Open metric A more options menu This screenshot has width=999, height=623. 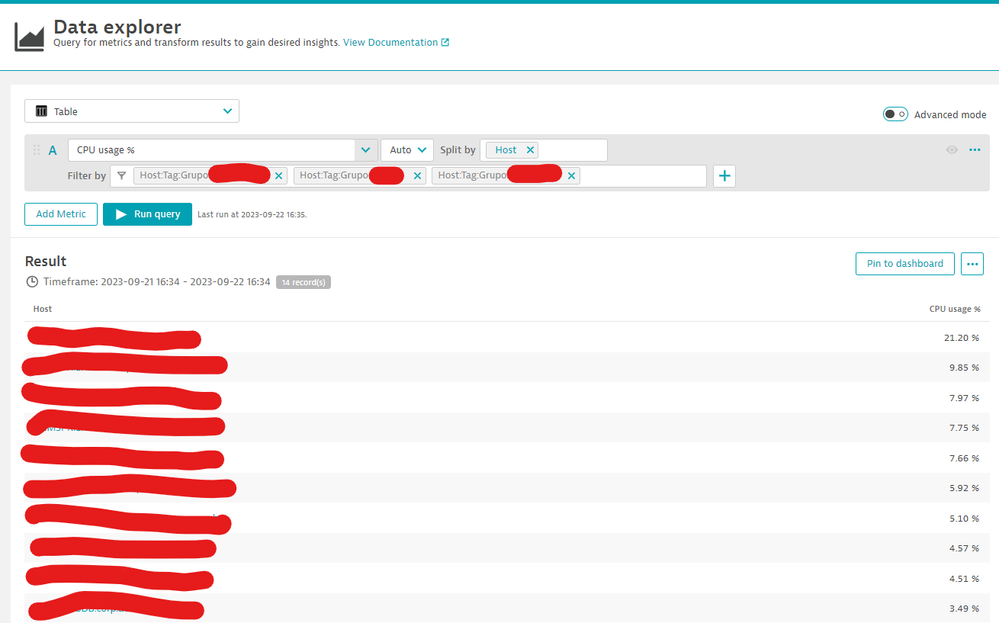975,150
